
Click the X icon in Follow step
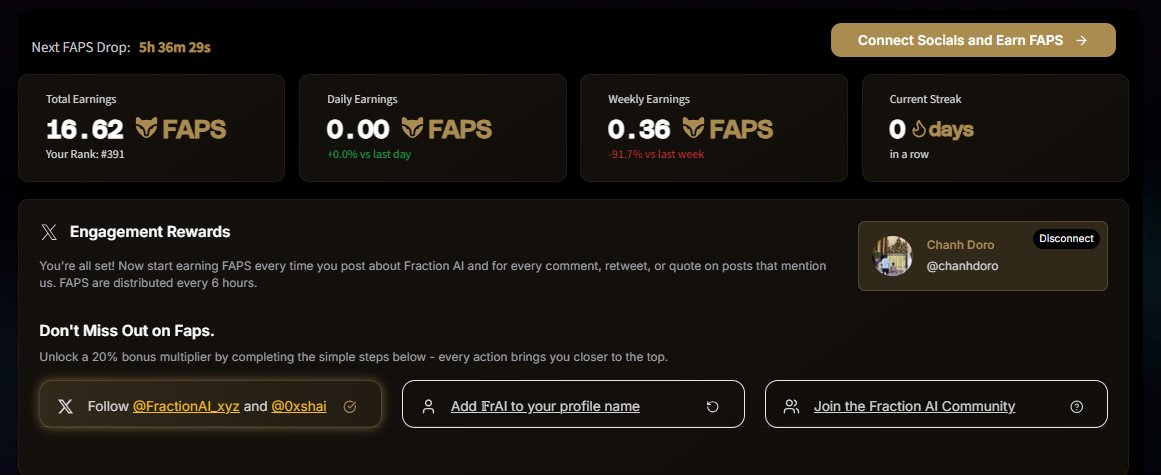[x=66, y=406]
